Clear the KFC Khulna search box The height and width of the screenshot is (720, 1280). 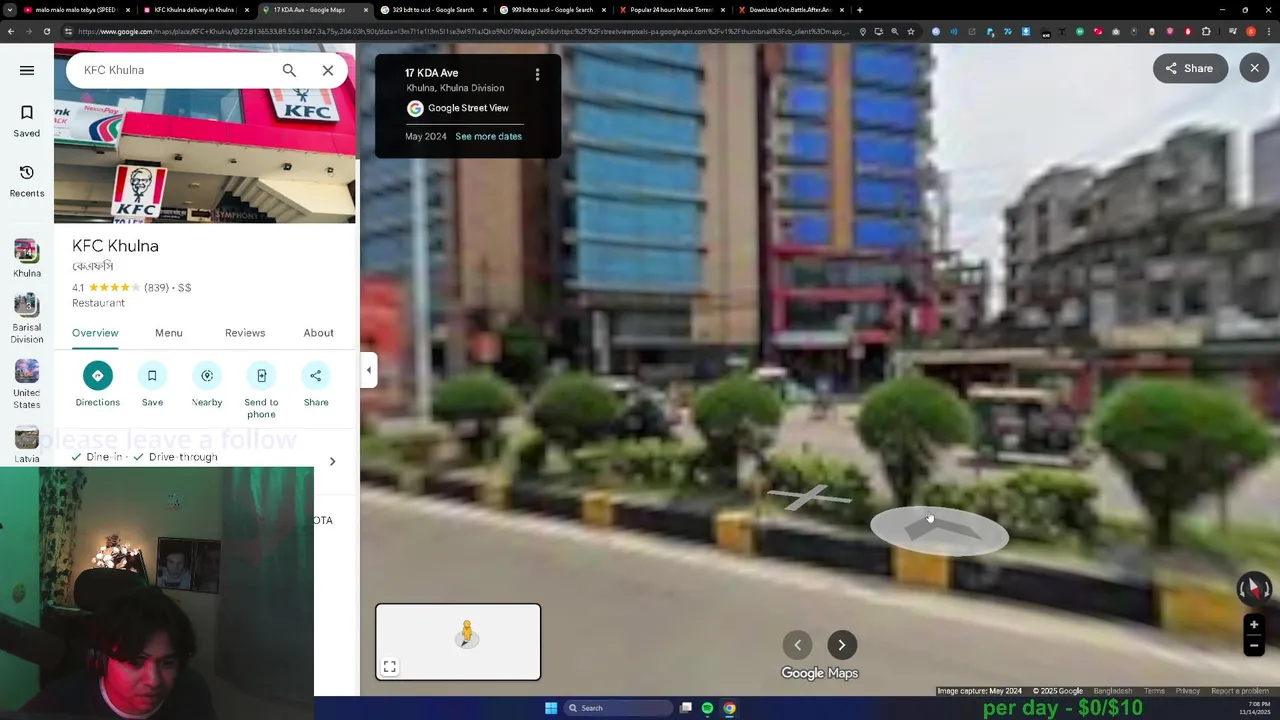[x=328, y=70]
